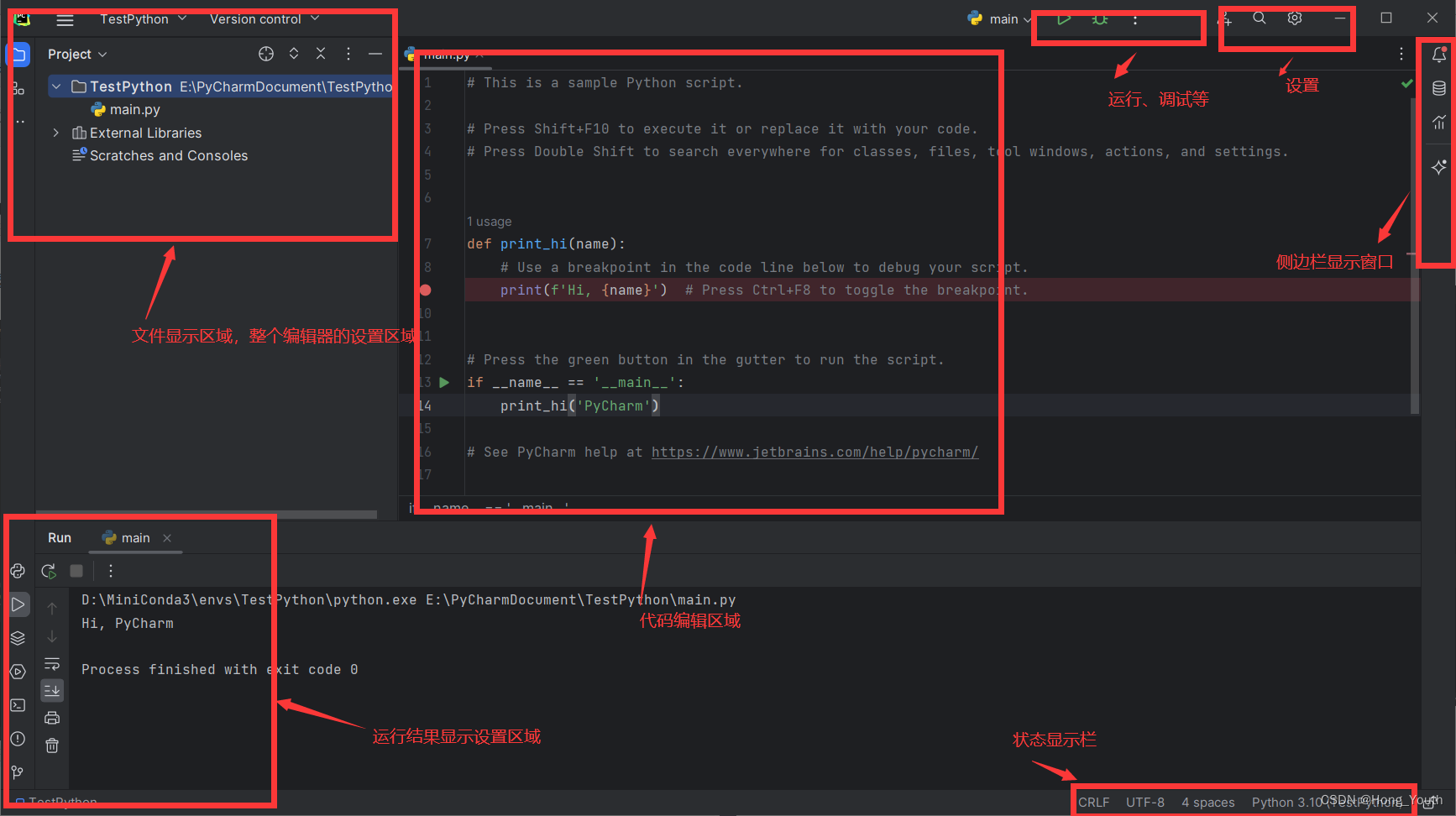Screen dimensions: 1456x816
Task: Open AI Assistant sparkle icon
Action: [1439, 167]
